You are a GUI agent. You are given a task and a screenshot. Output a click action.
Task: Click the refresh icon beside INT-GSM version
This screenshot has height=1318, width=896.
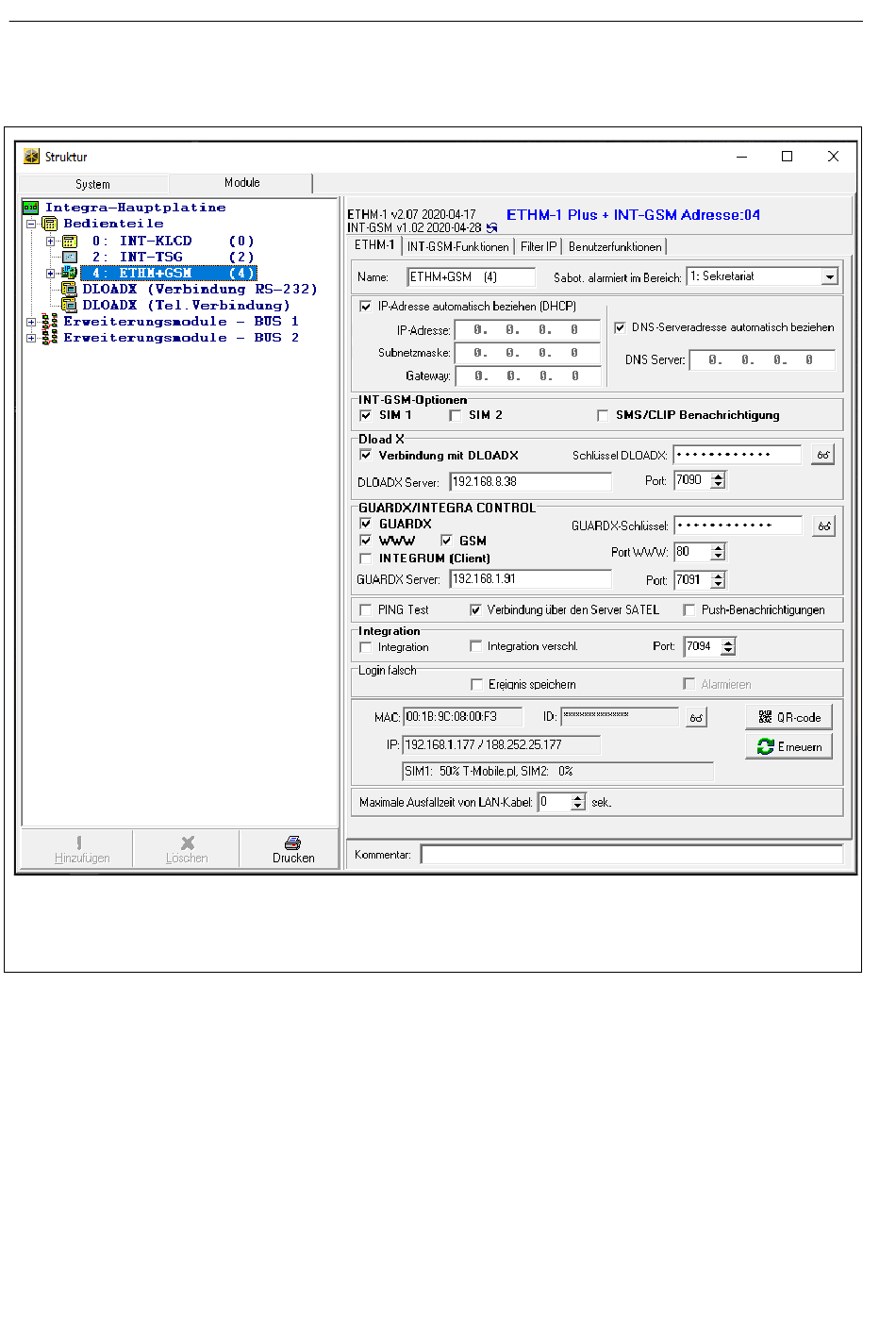coord(491,228)
